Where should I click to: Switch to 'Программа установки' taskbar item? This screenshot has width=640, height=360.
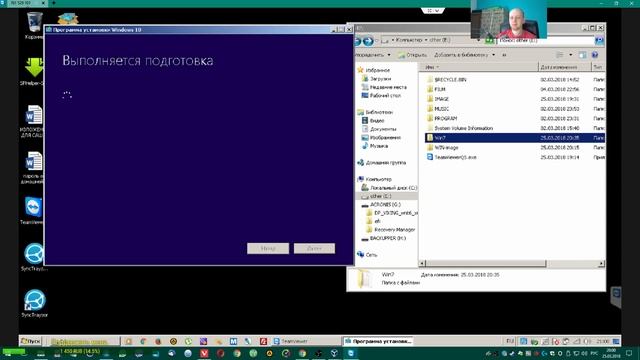(378, 341)
